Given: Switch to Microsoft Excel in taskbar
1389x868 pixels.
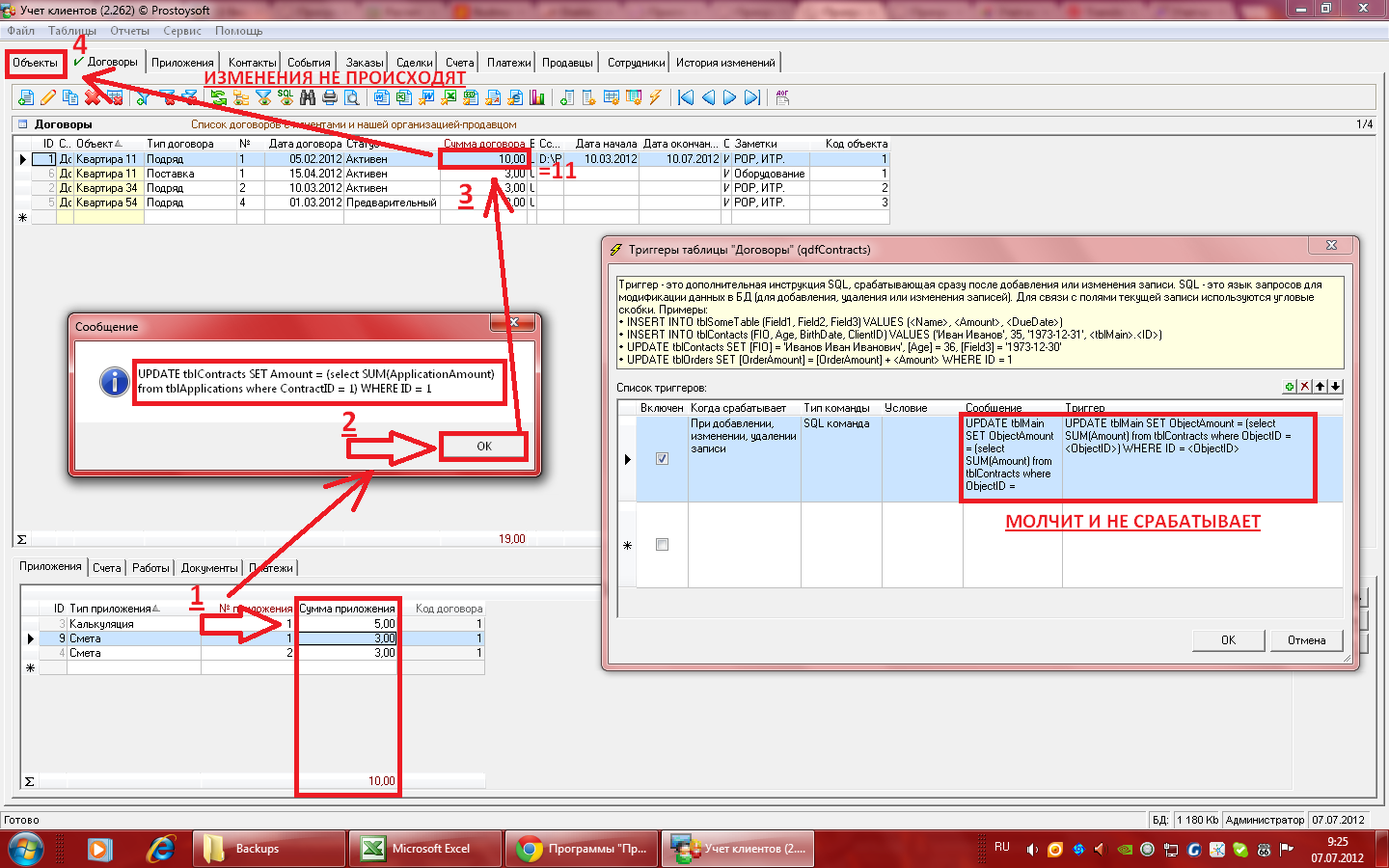Looking at the screenshot, I should pos(424,849).
